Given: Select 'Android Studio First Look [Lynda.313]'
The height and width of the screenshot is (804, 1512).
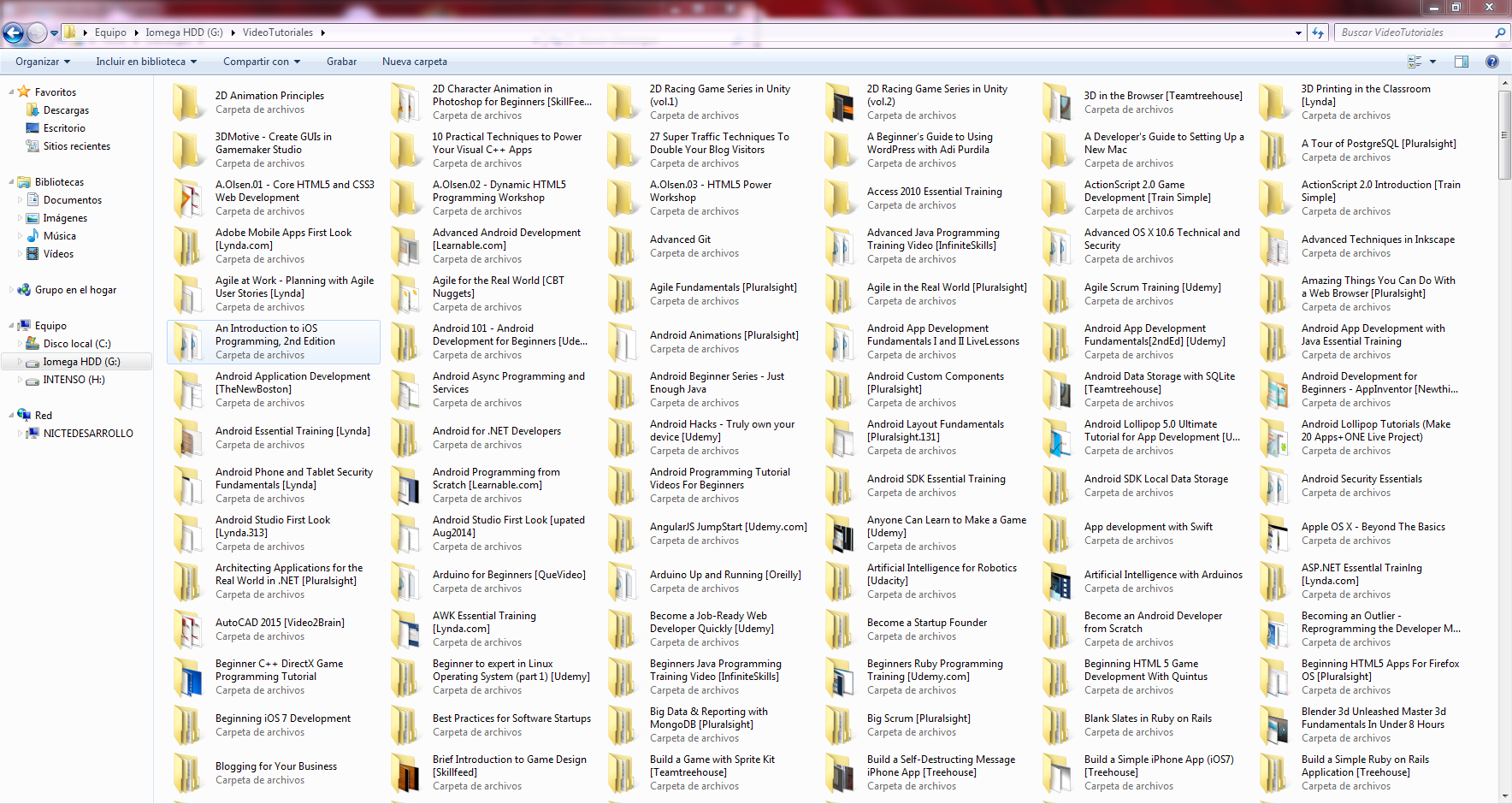Looking at the screenshot, I should [274, 534].
